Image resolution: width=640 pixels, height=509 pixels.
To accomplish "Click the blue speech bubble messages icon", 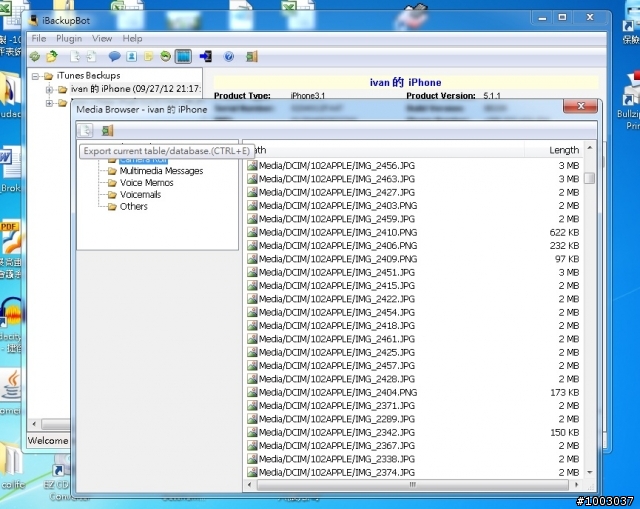I will (x=114, y=56).
